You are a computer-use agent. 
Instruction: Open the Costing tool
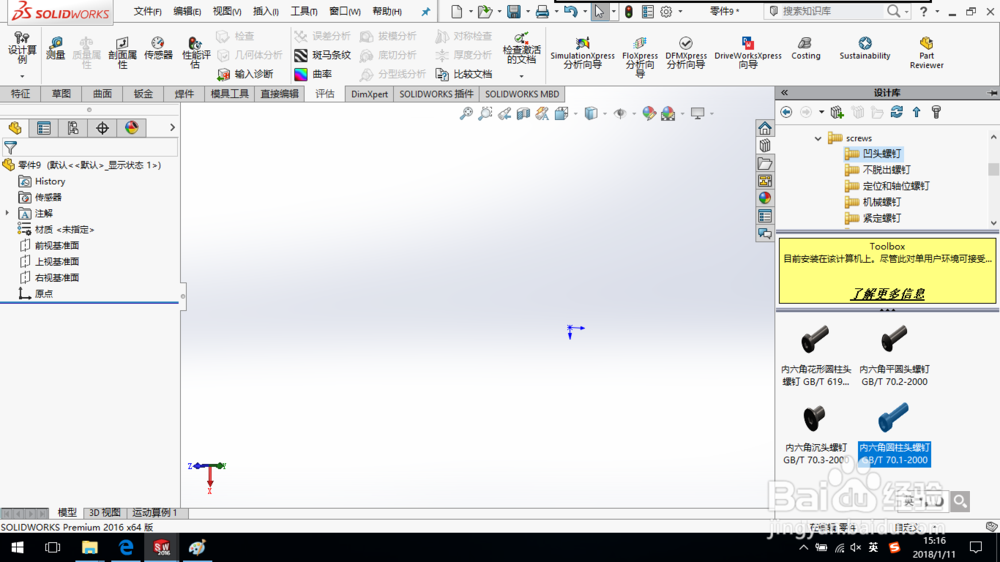click(x=805, y=48)
